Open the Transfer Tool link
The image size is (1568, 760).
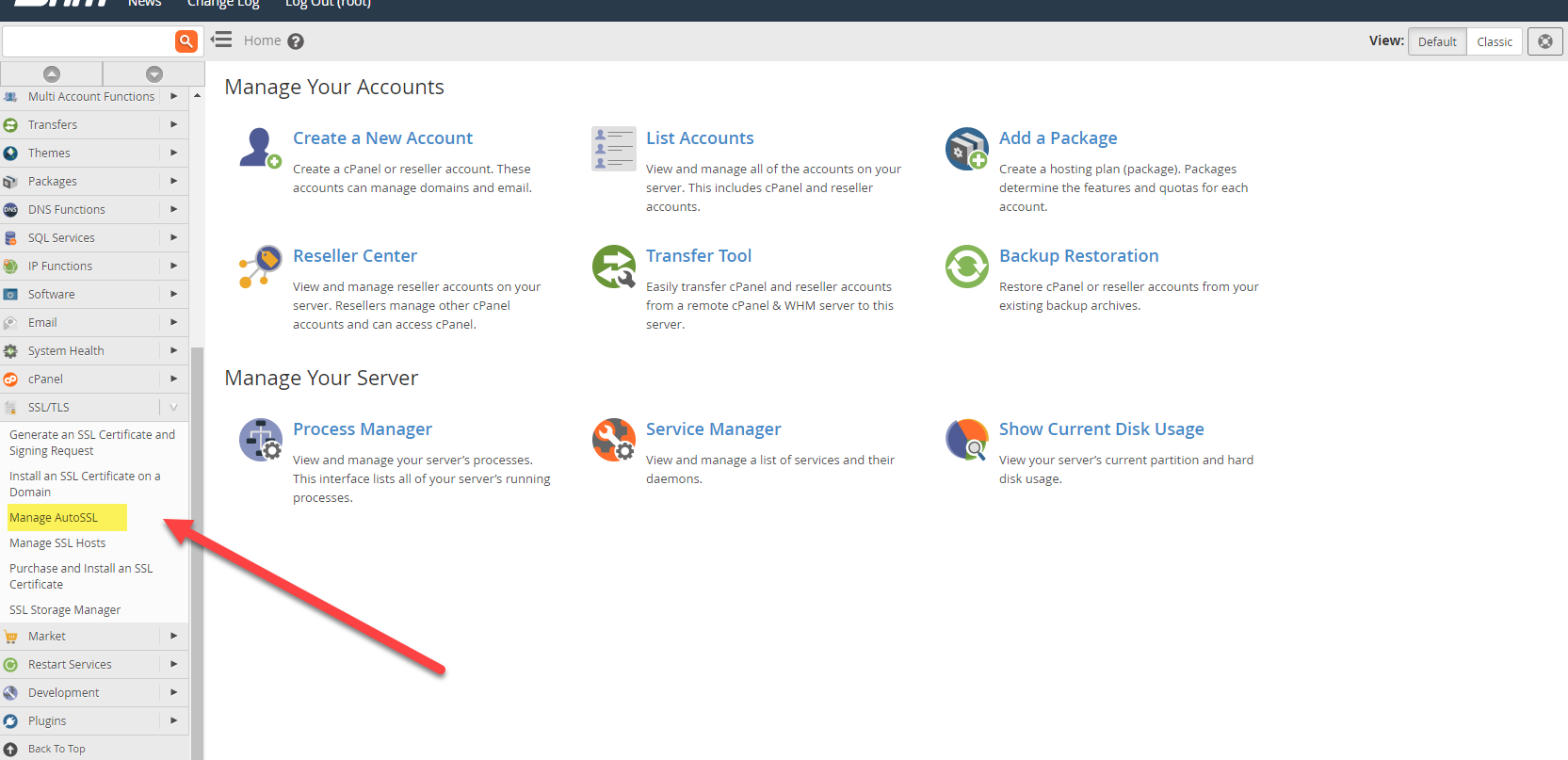click(x=699, y=256)
